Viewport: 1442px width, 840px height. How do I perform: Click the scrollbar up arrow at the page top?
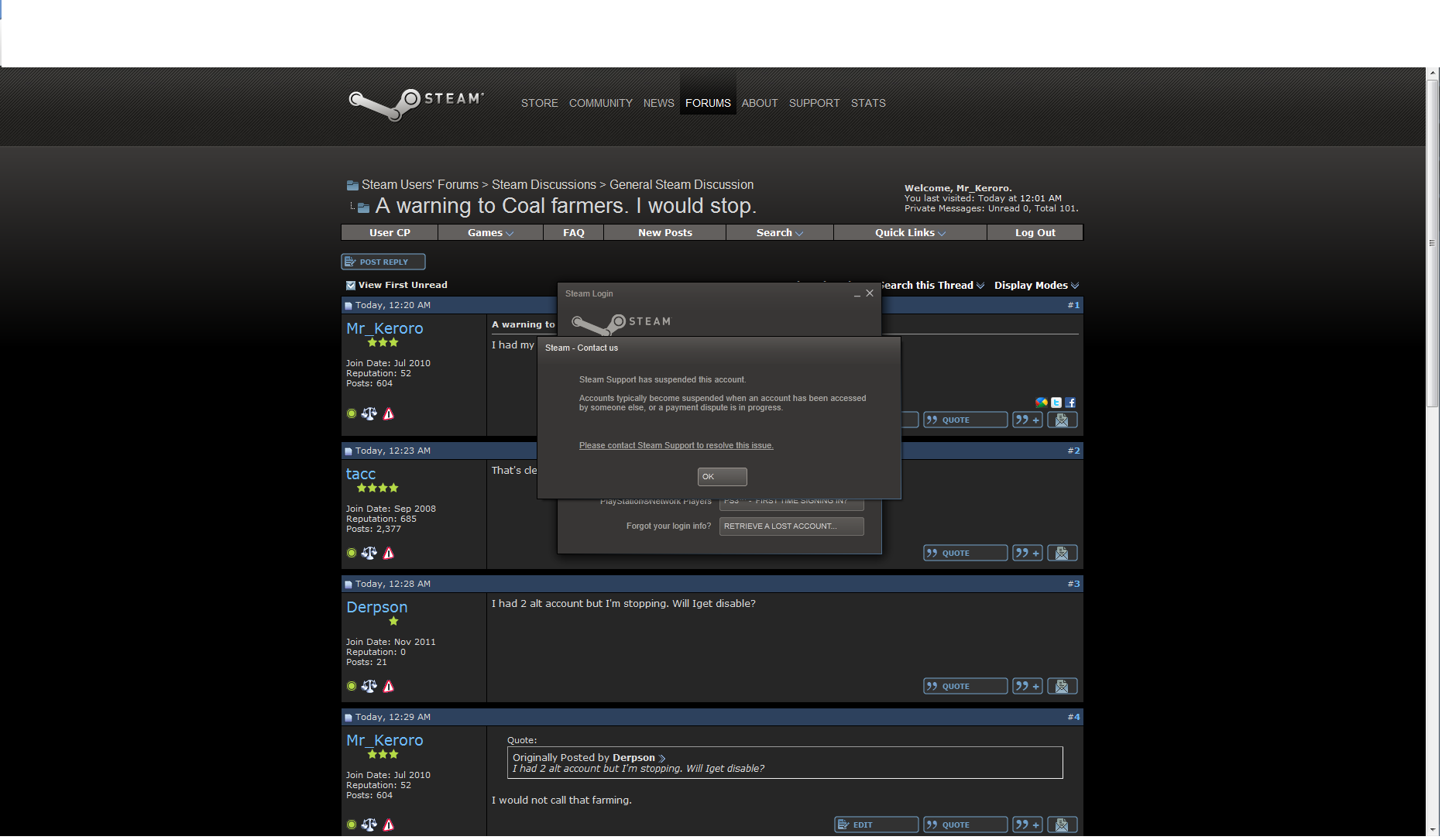point(1433,74)
